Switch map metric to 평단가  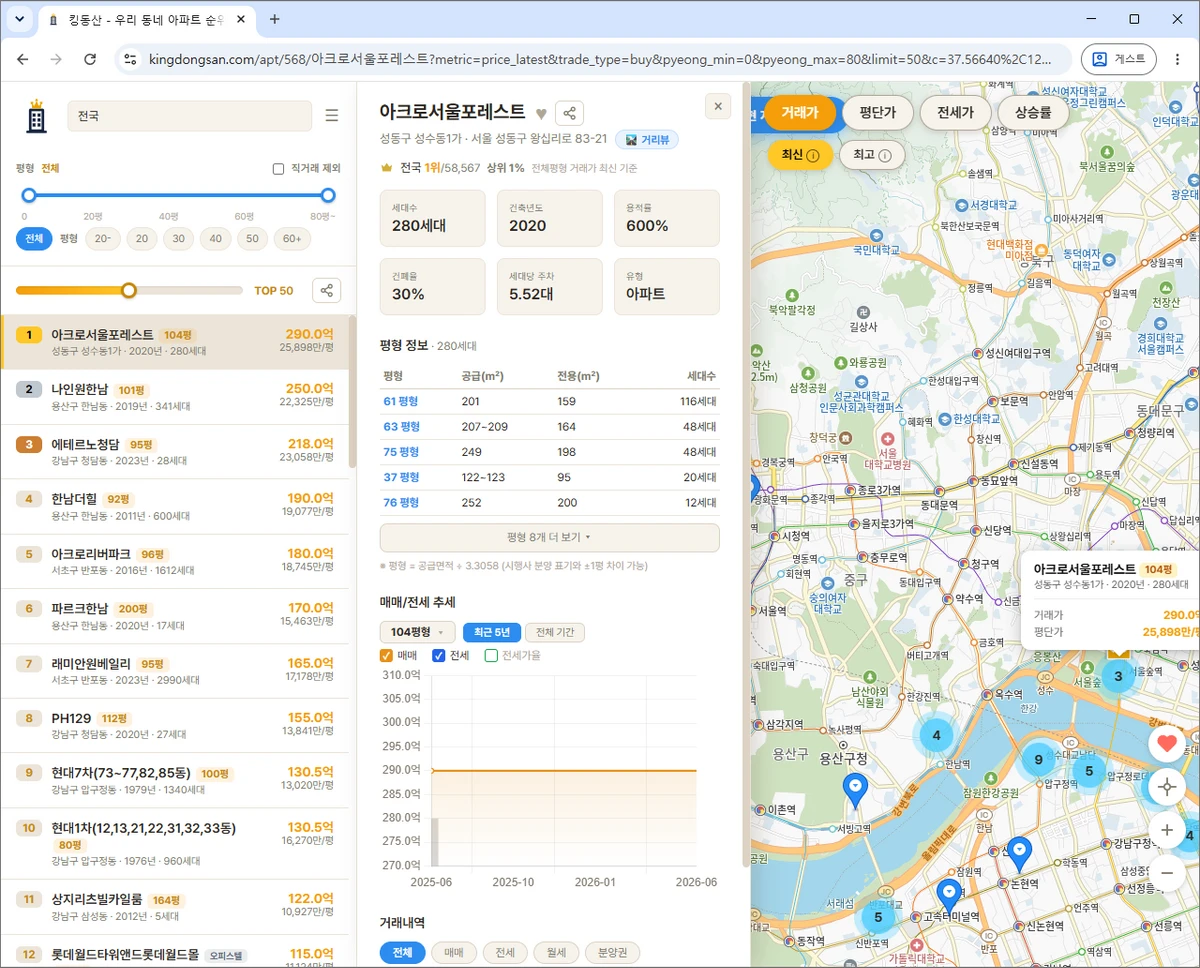(877, 113)
